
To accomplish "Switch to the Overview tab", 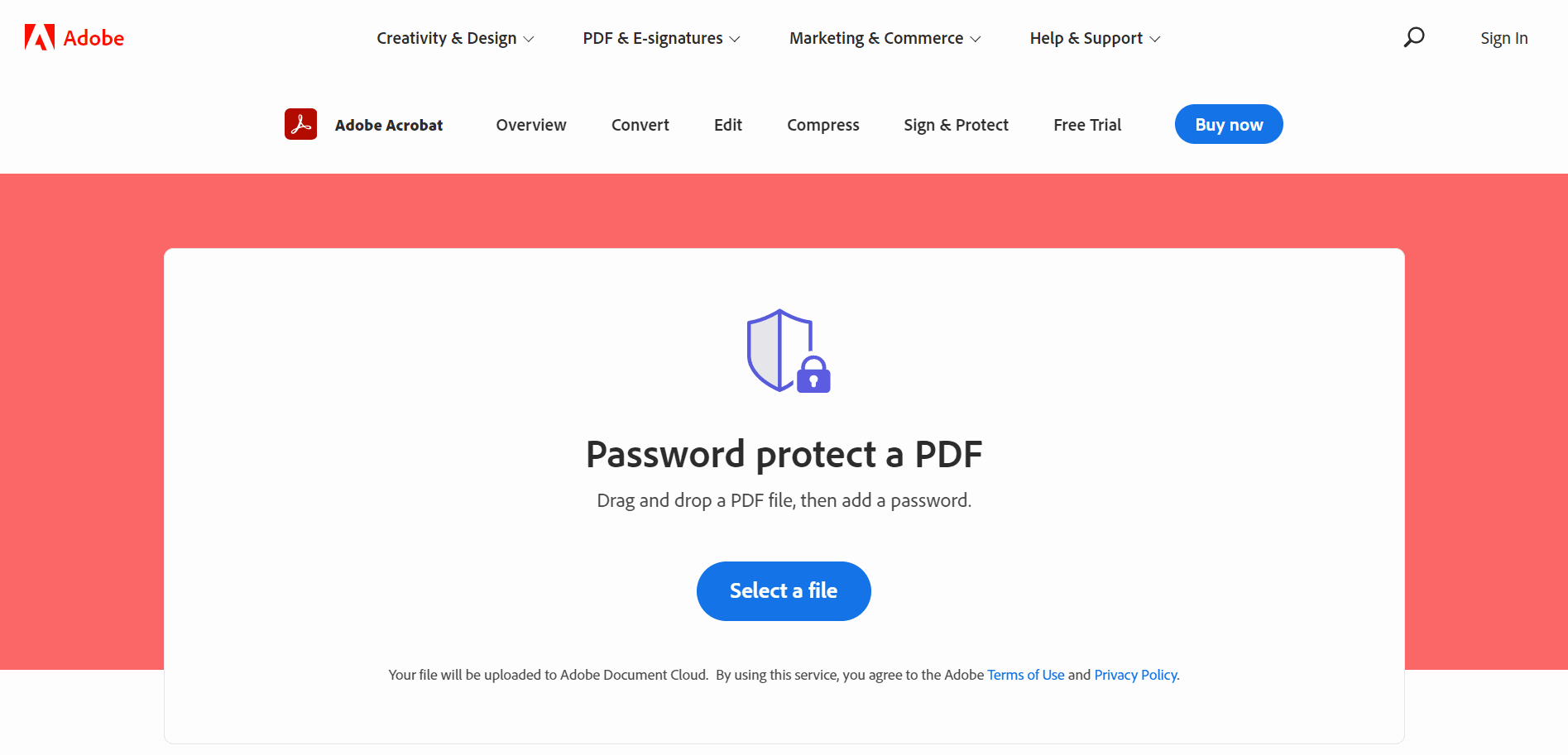I will click(x=530, y=124).
